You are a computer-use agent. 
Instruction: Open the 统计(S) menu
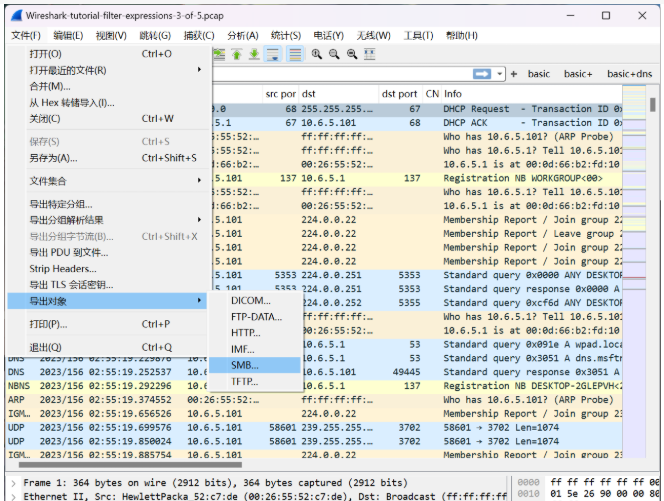286,36
